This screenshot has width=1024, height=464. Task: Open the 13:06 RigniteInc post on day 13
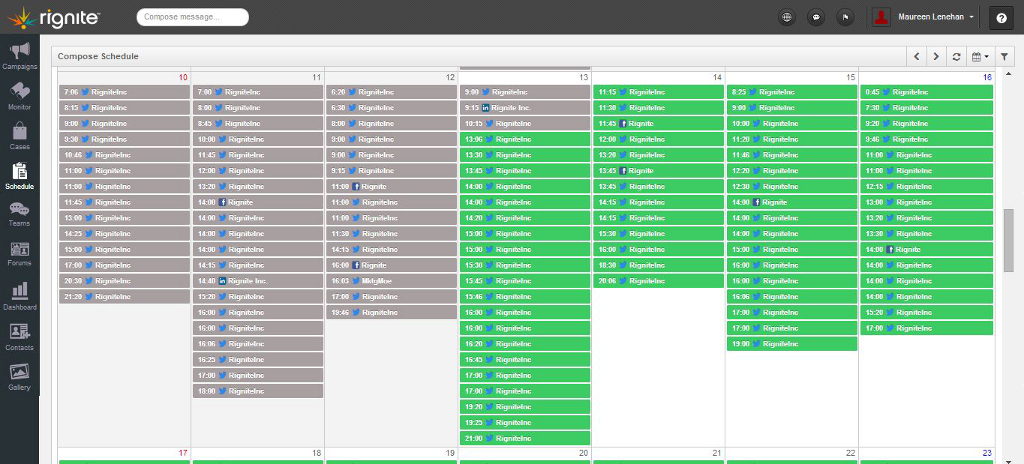pos(524,139)
